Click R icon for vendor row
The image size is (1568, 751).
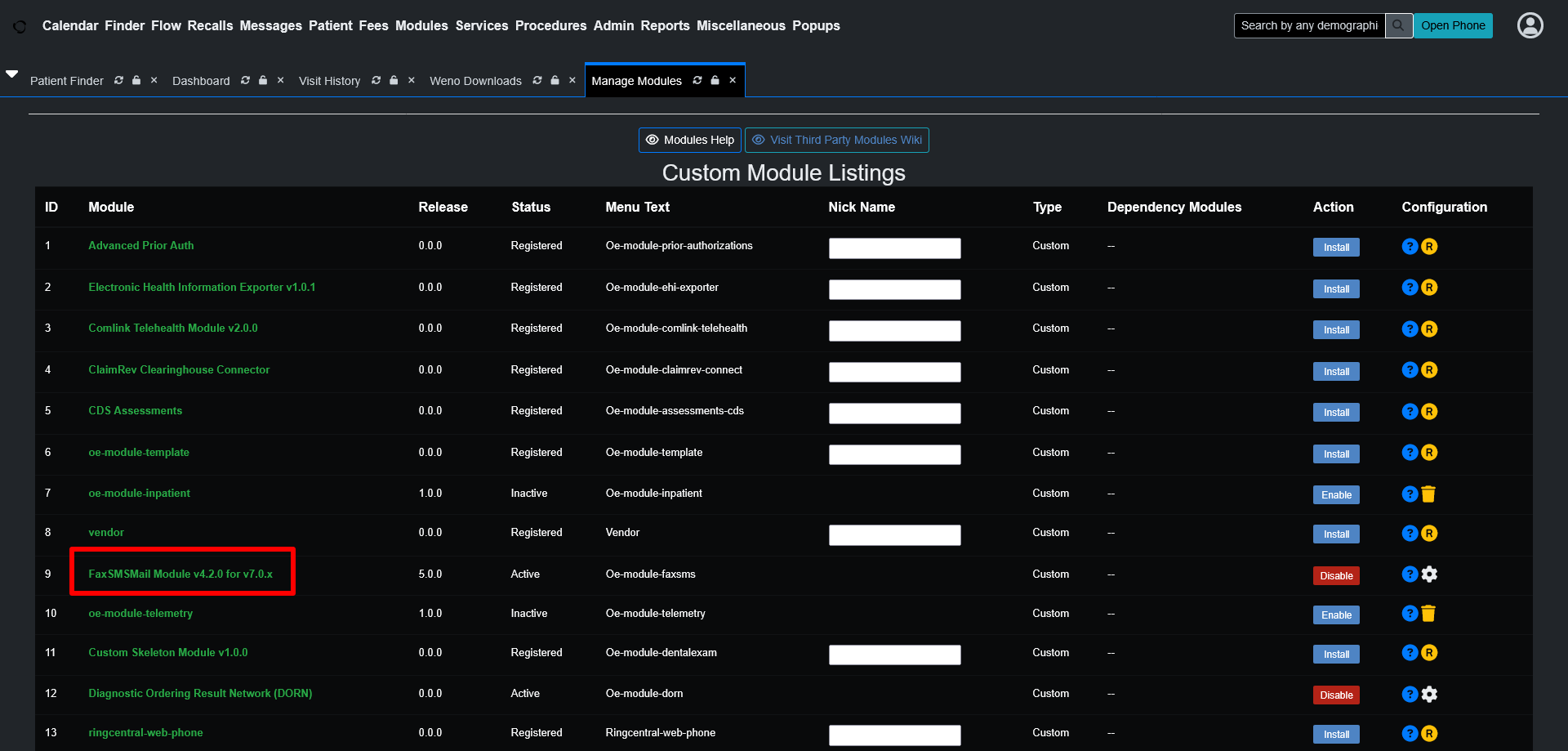(1429, 533)
